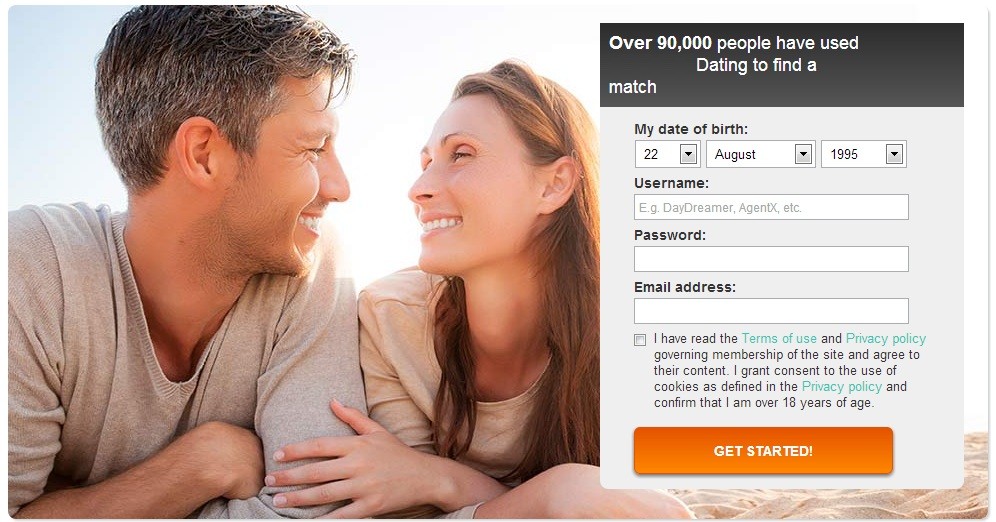Open the Privacy policy link about cookies
This screenshot has height=522, width=996.
pyautogui.click(x=842, y=387)
